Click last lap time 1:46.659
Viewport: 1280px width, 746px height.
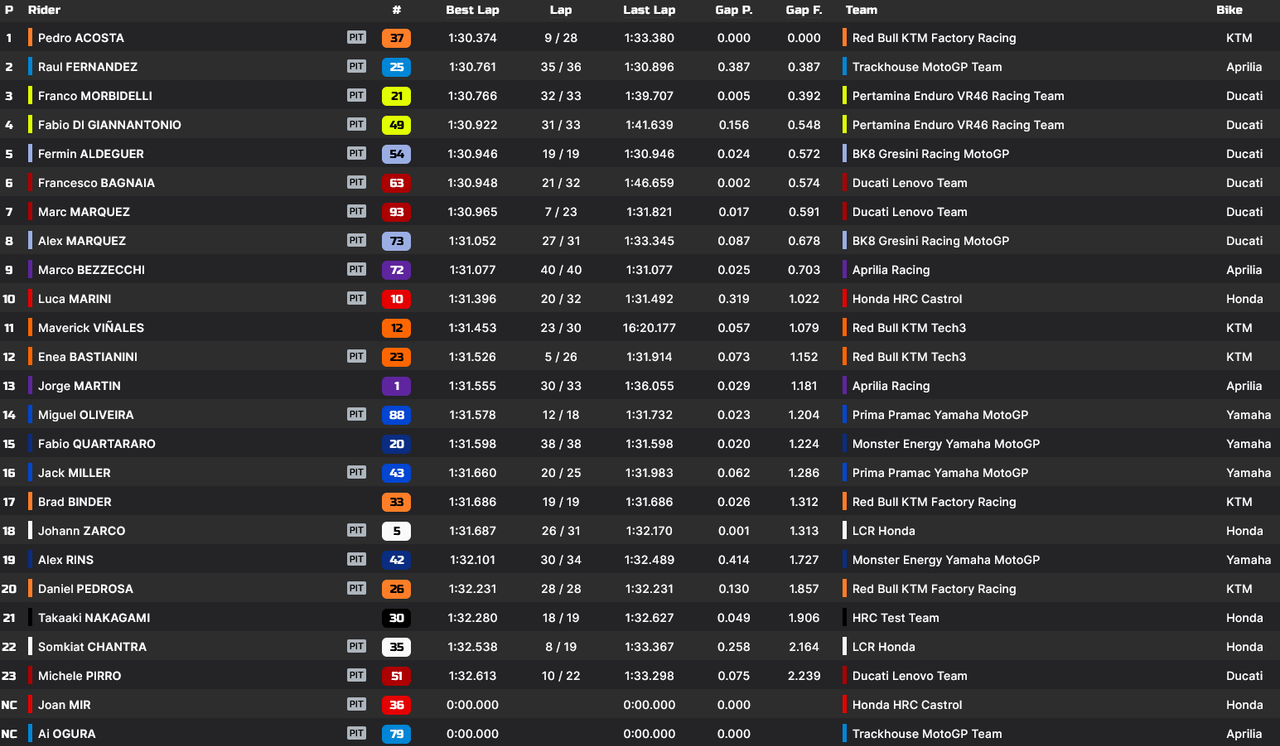point(649,183)
